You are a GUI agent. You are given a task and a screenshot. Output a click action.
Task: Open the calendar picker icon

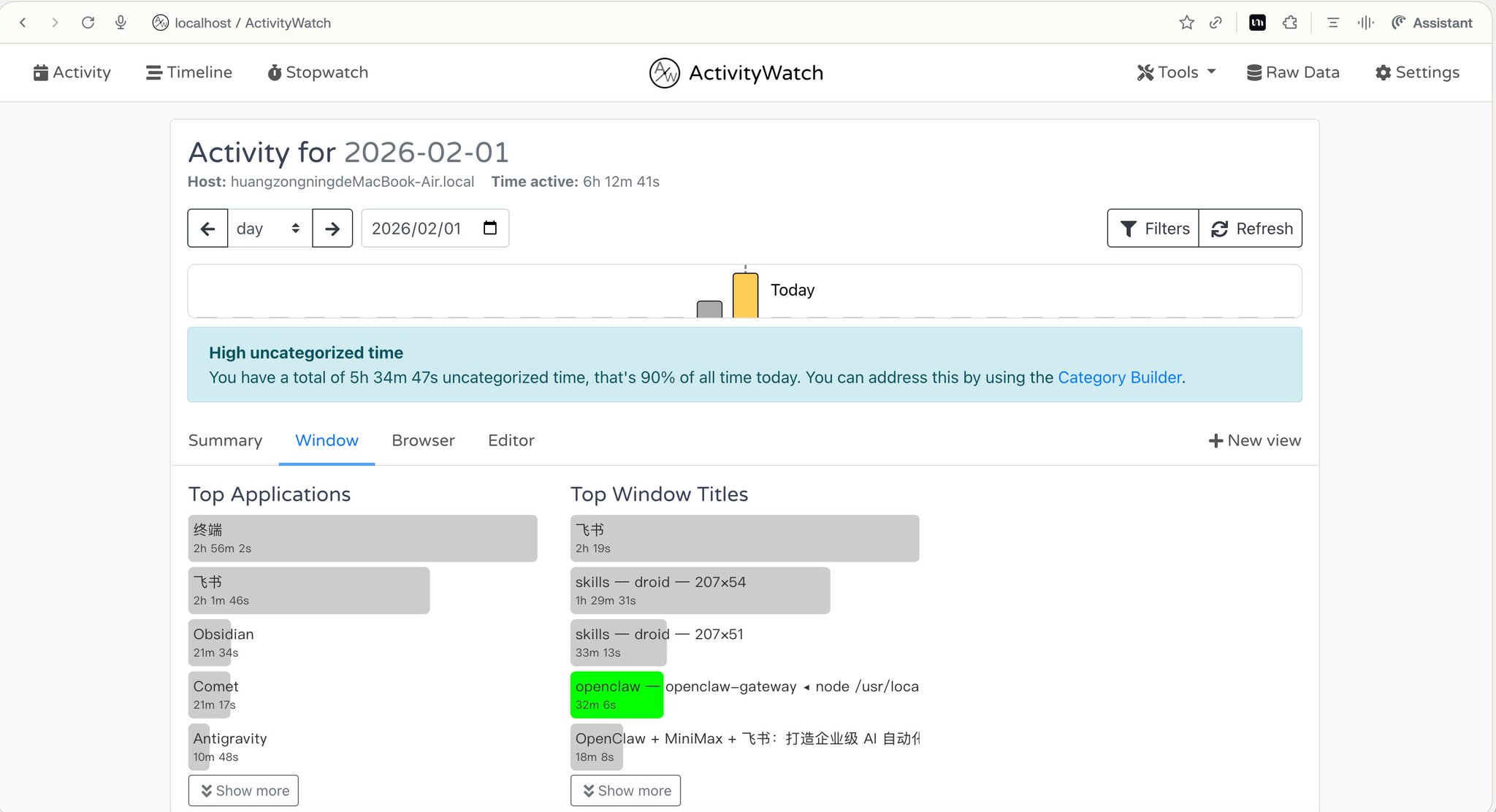[490, 228]
